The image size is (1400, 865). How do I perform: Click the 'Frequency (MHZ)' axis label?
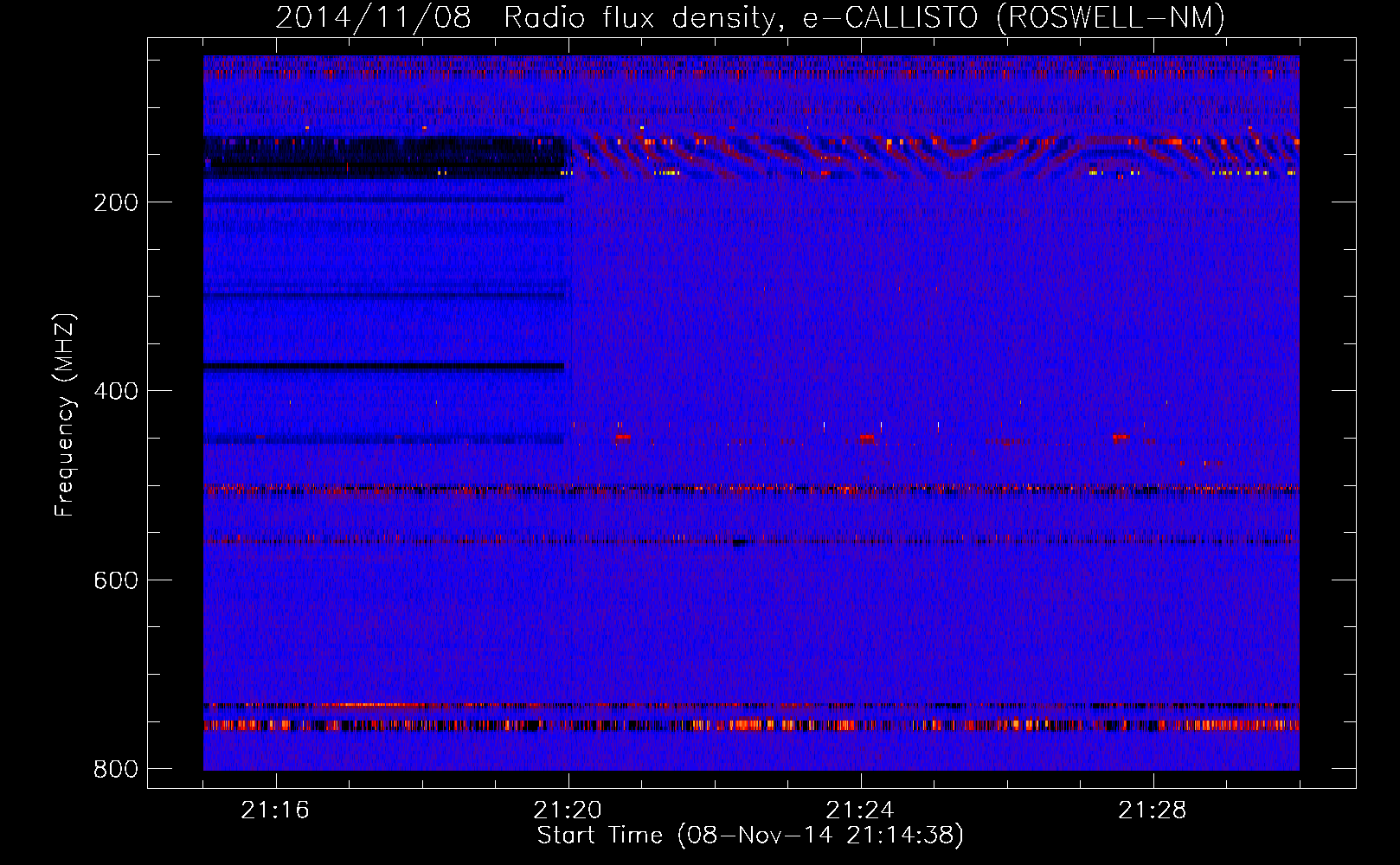click(x=65, y=414)
